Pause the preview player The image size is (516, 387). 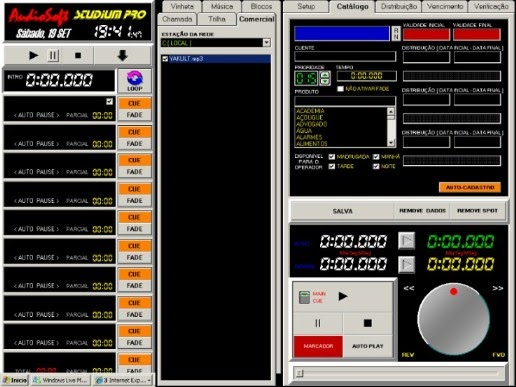[318, 323]
